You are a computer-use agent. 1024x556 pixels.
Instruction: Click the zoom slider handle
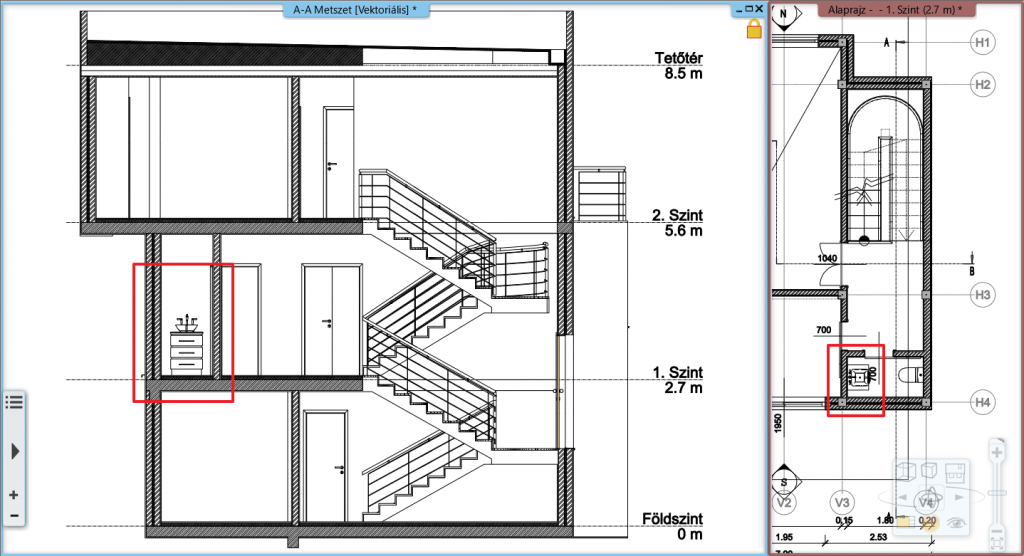pyautogui.click(x=997, y=494)
